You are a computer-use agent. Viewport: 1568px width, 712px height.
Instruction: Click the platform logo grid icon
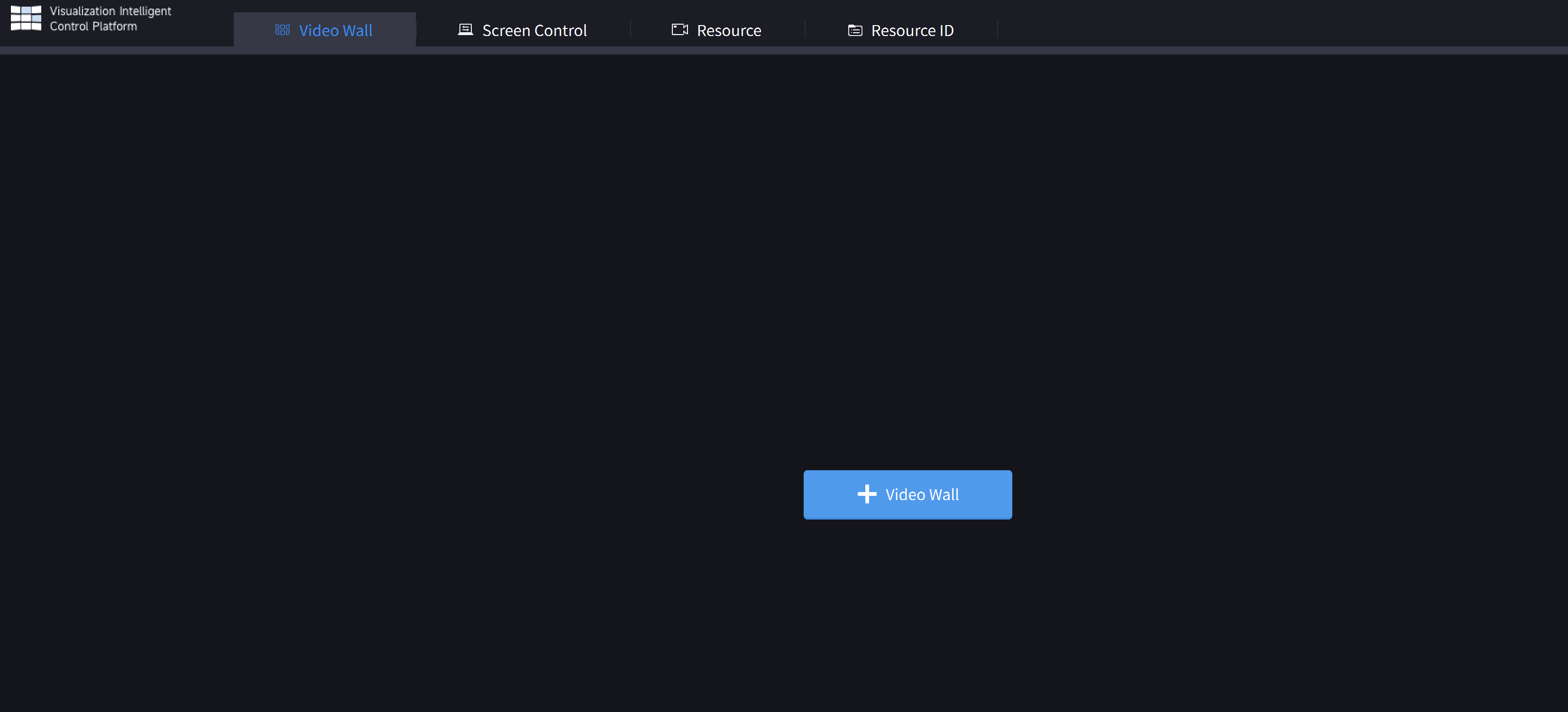pos(26,18)
